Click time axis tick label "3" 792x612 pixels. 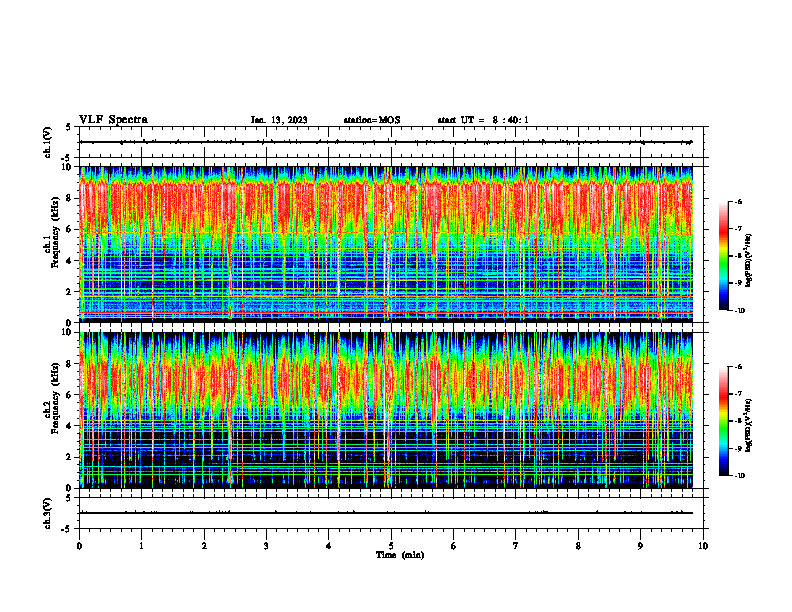click(266, 546)
